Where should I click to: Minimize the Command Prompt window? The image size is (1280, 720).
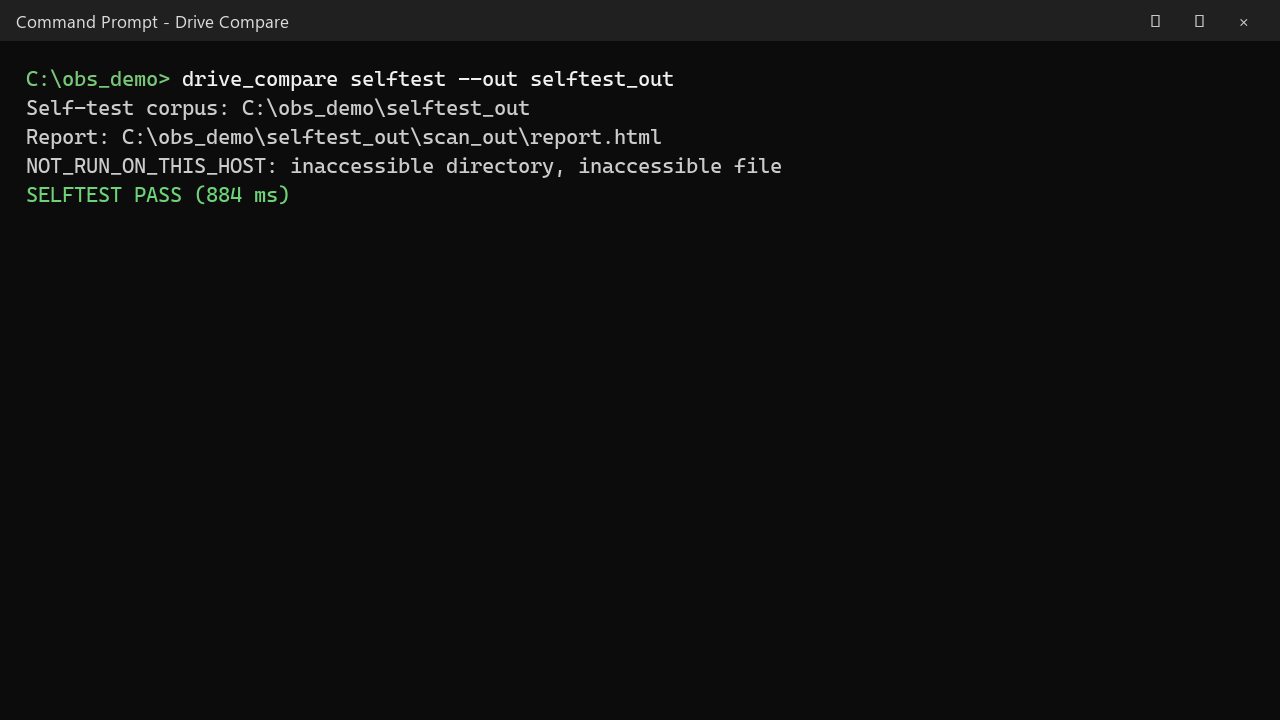[x=1155, y=21]
